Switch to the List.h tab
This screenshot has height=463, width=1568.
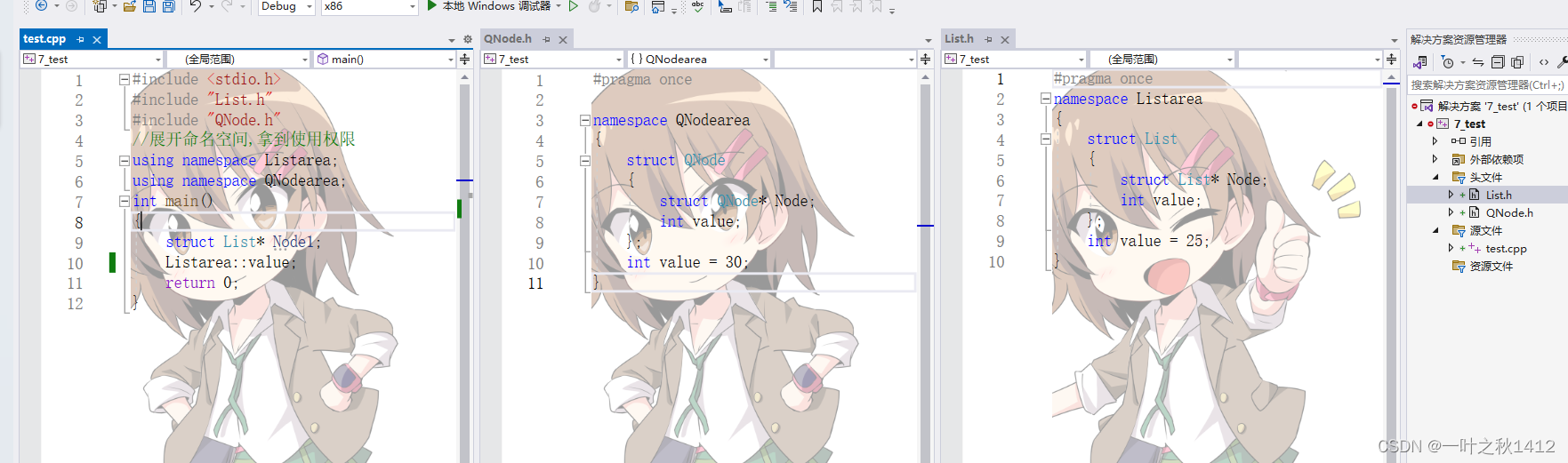959,39
